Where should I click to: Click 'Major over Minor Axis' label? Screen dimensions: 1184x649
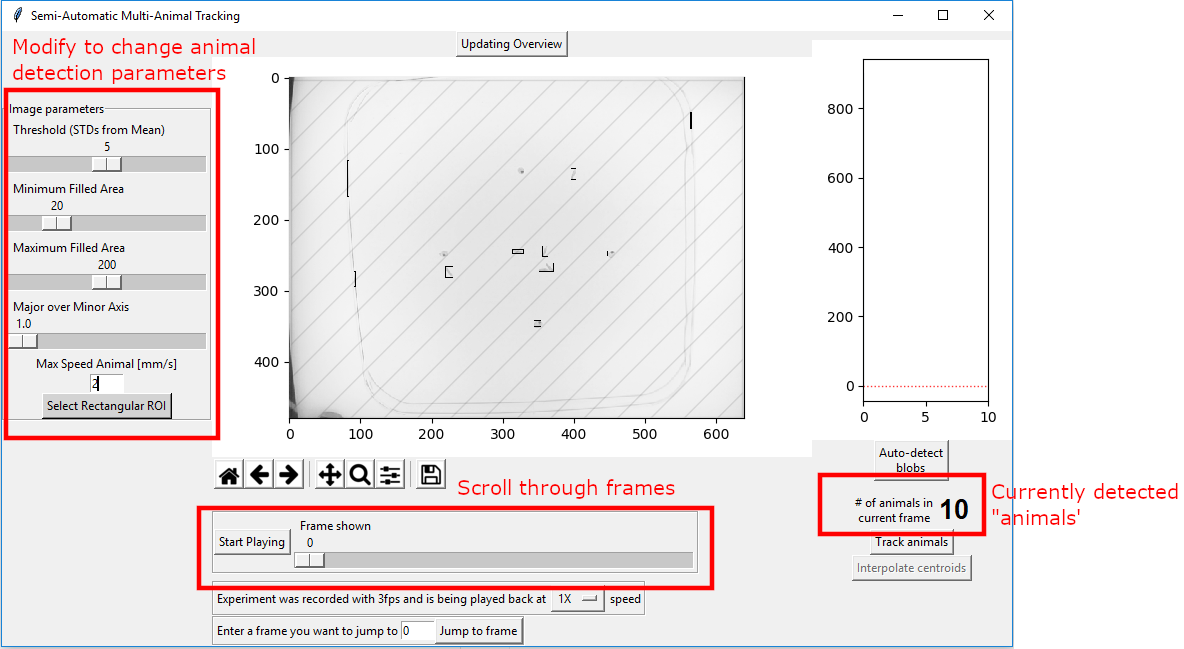click(x=71, y=307)
